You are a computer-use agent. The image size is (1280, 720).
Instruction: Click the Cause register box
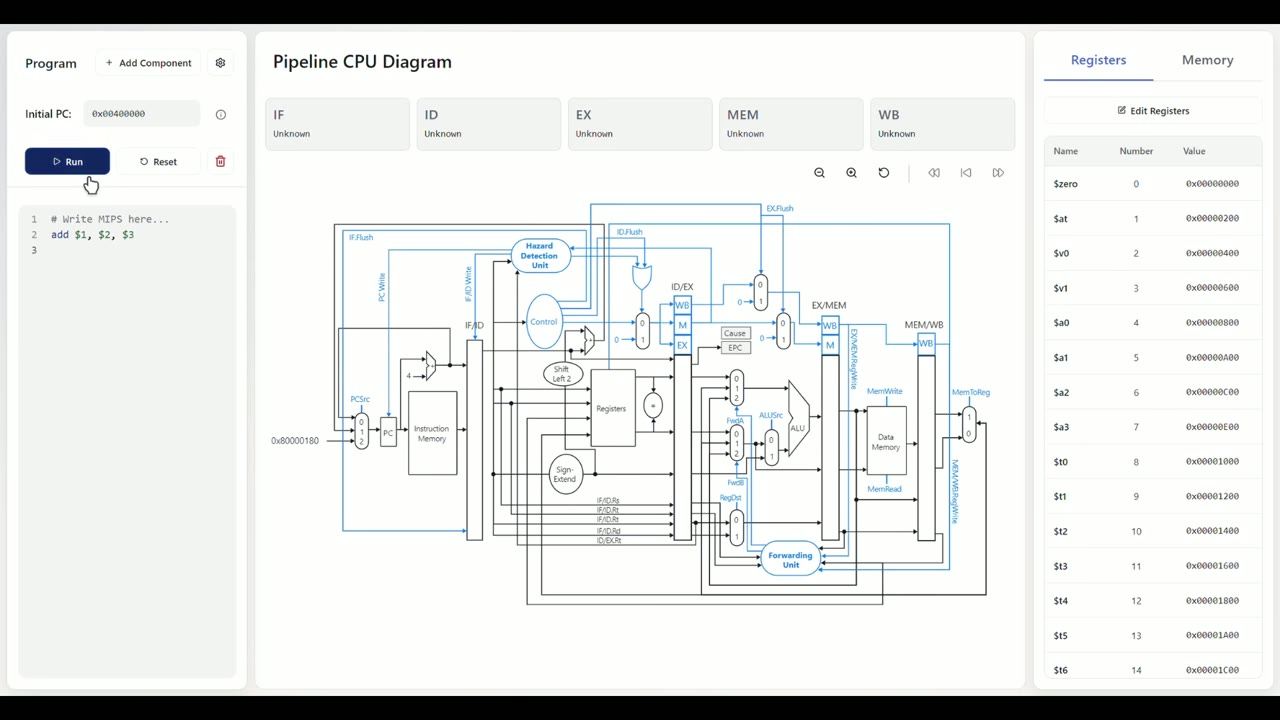pyautogui.click(x=735, y=333)
